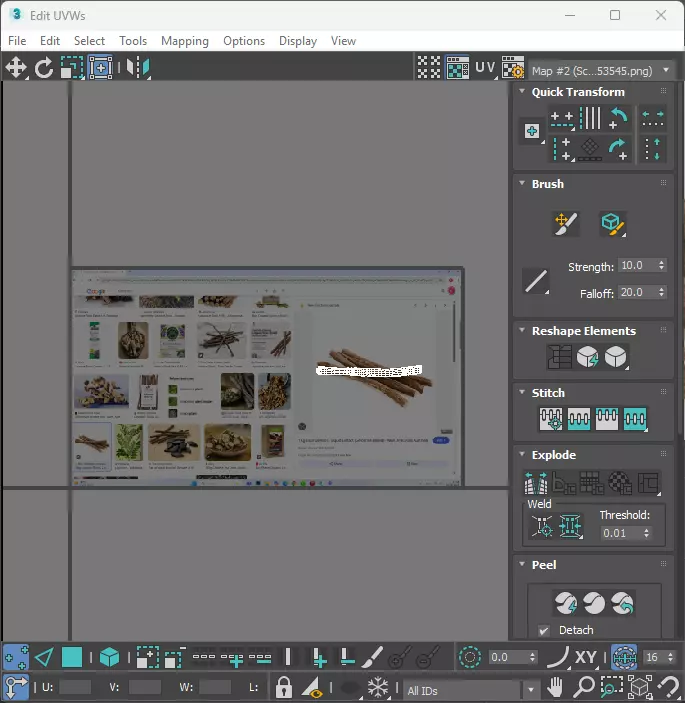Open the Display menu
685x703 pixels.
tap(298, 41)
